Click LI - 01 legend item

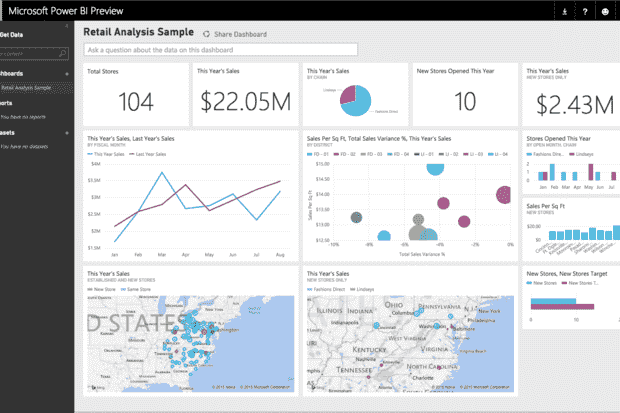[x=424, y=154]
